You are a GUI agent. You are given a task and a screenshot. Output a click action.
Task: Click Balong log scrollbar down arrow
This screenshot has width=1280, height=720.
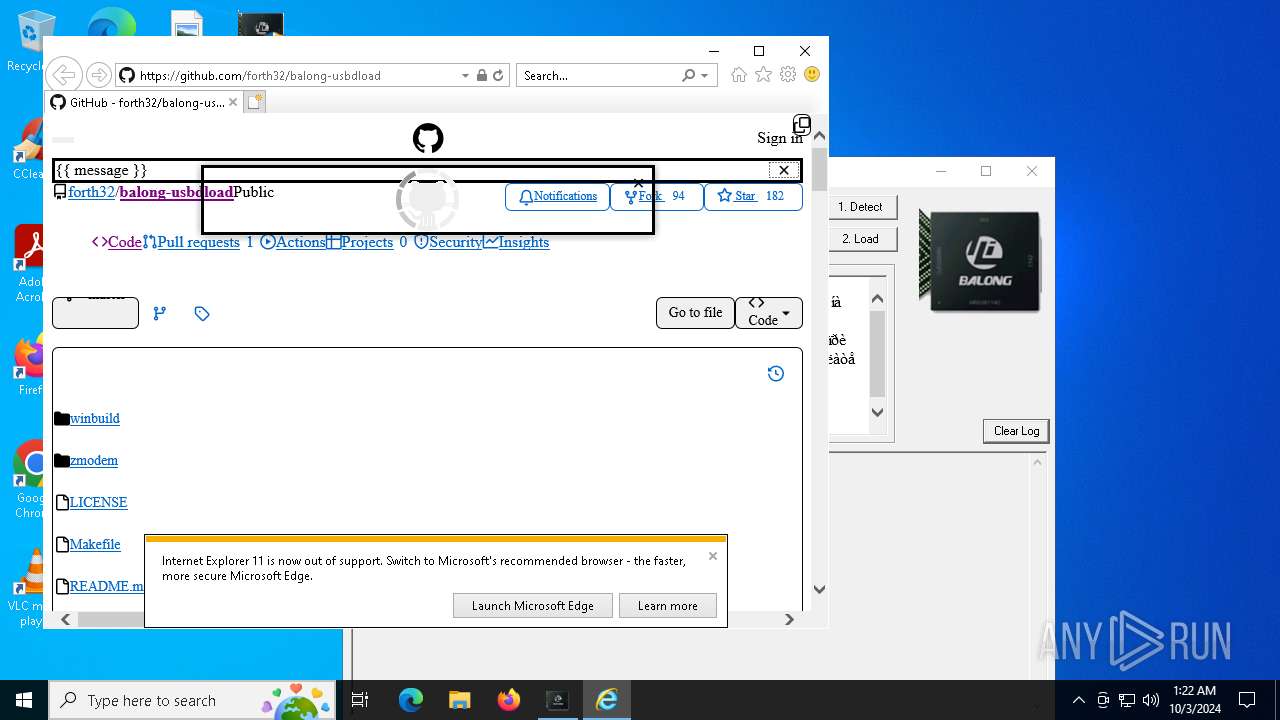877,412
